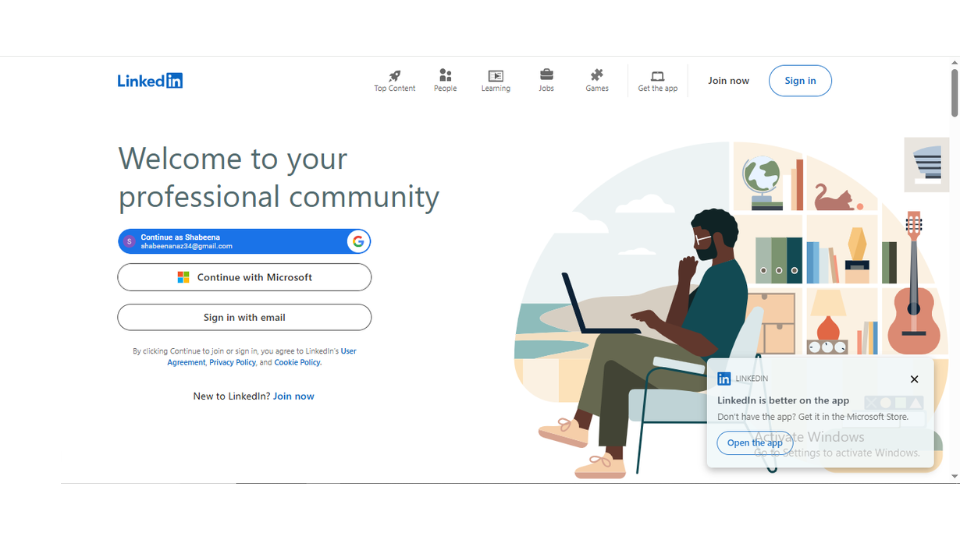
Task: Close the LinkedIn app popup
Action: click(914, 379)
